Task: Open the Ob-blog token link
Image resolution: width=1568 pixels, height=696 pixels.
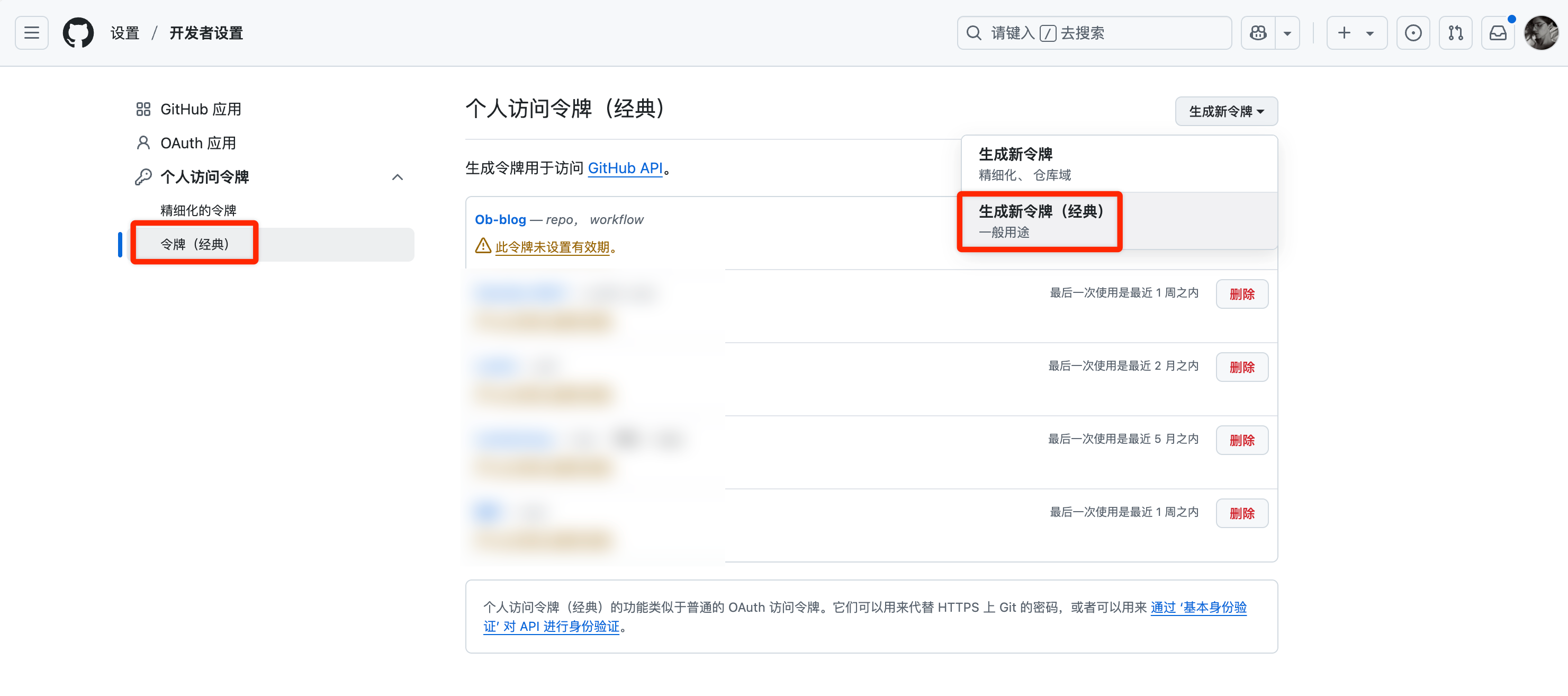Action: point(500,219)
